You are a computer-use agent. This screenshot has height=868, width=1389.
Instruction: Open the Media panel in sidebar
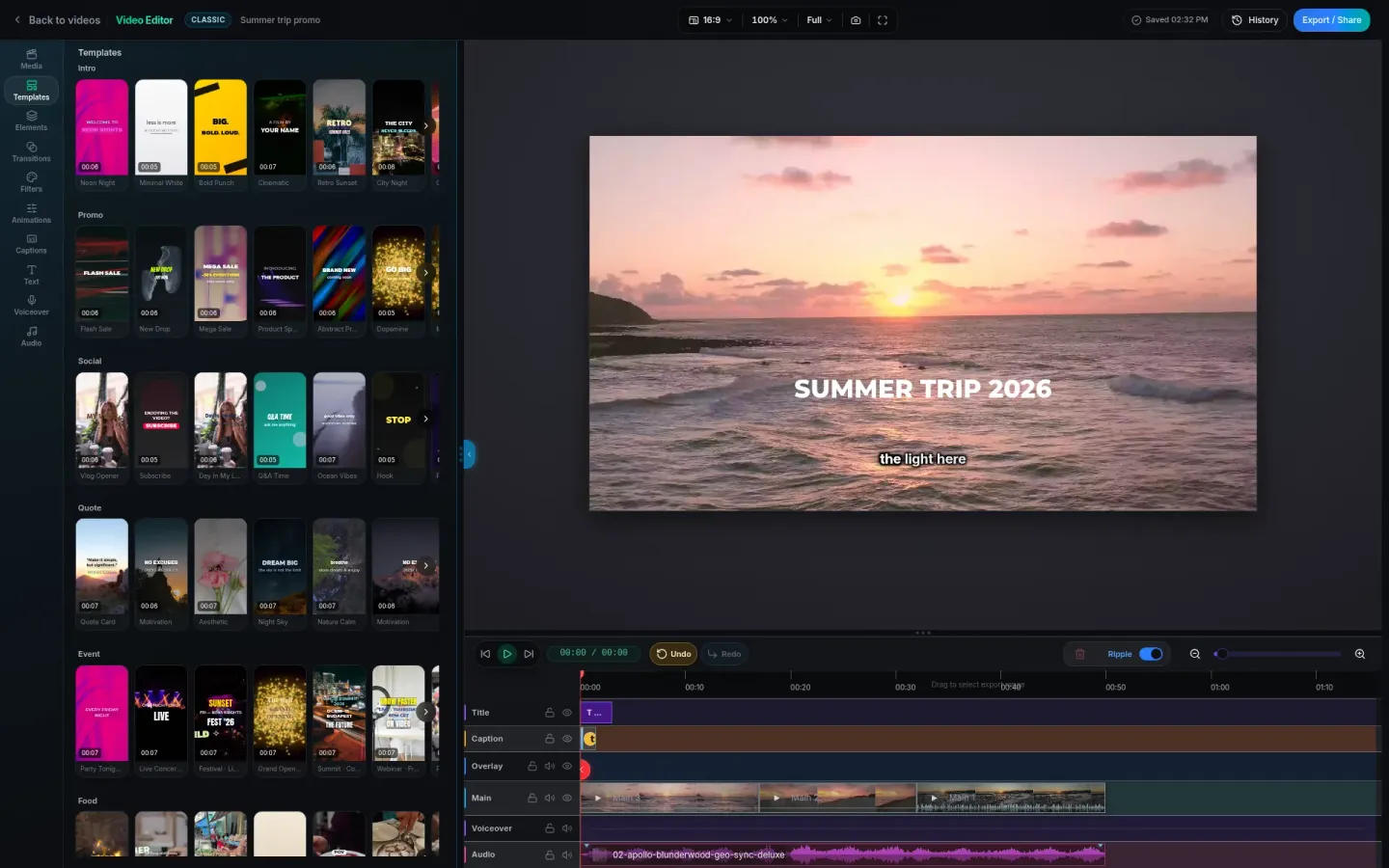[x=31, y=60]
